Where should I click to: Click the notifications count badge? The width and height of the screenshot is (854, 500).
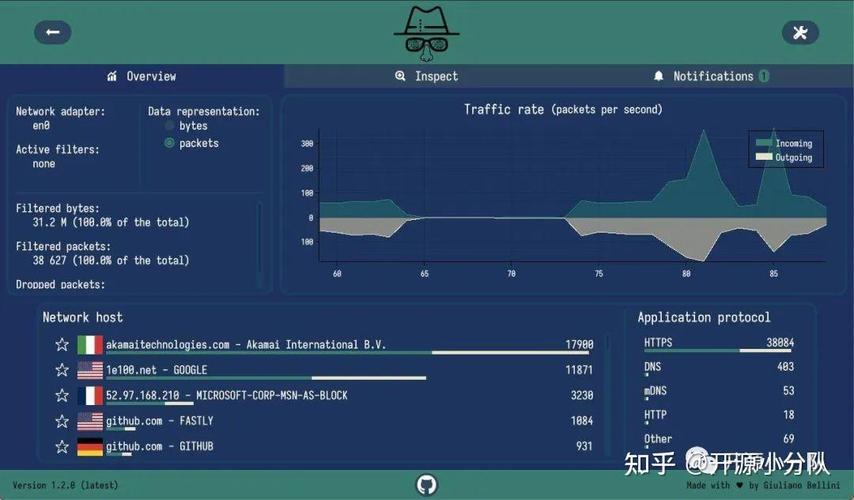764,76
